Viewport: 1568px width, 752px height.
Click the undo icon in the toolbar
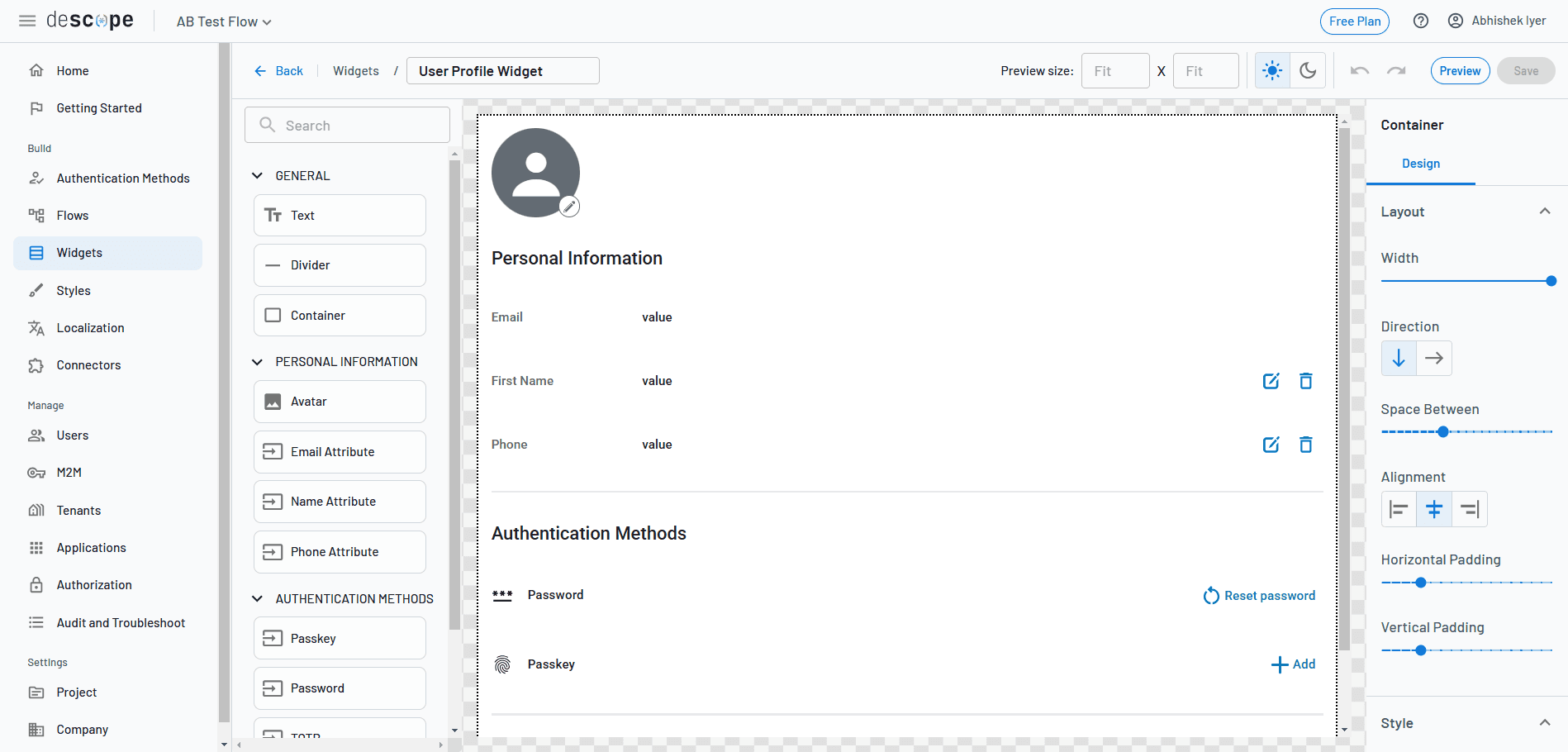[x=1359, y=70]
